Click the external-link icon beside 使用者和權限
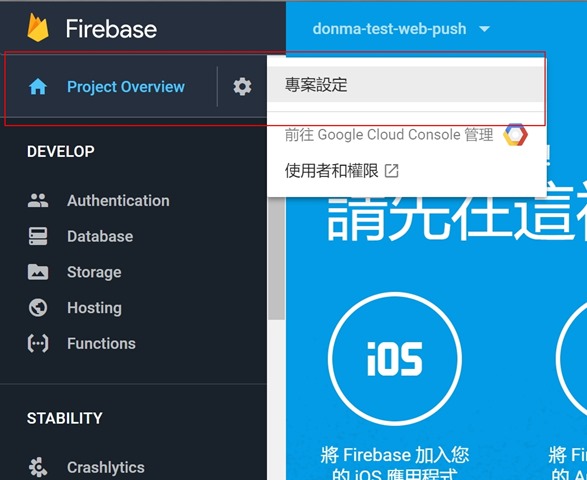Image resolution: width=587 pixels, height=480 pixels. click(392, 171)
